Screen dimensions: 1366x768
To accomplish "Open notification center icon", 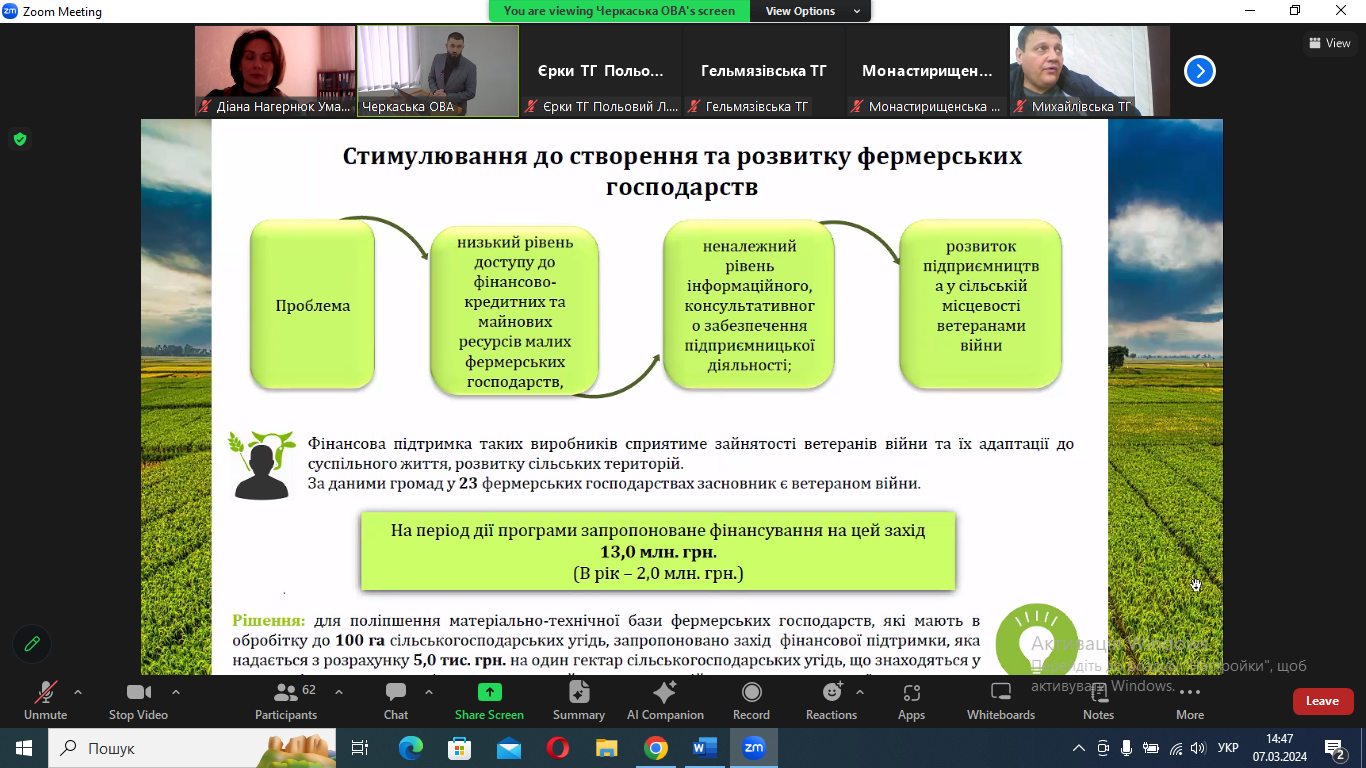I will coord(1335,748).
